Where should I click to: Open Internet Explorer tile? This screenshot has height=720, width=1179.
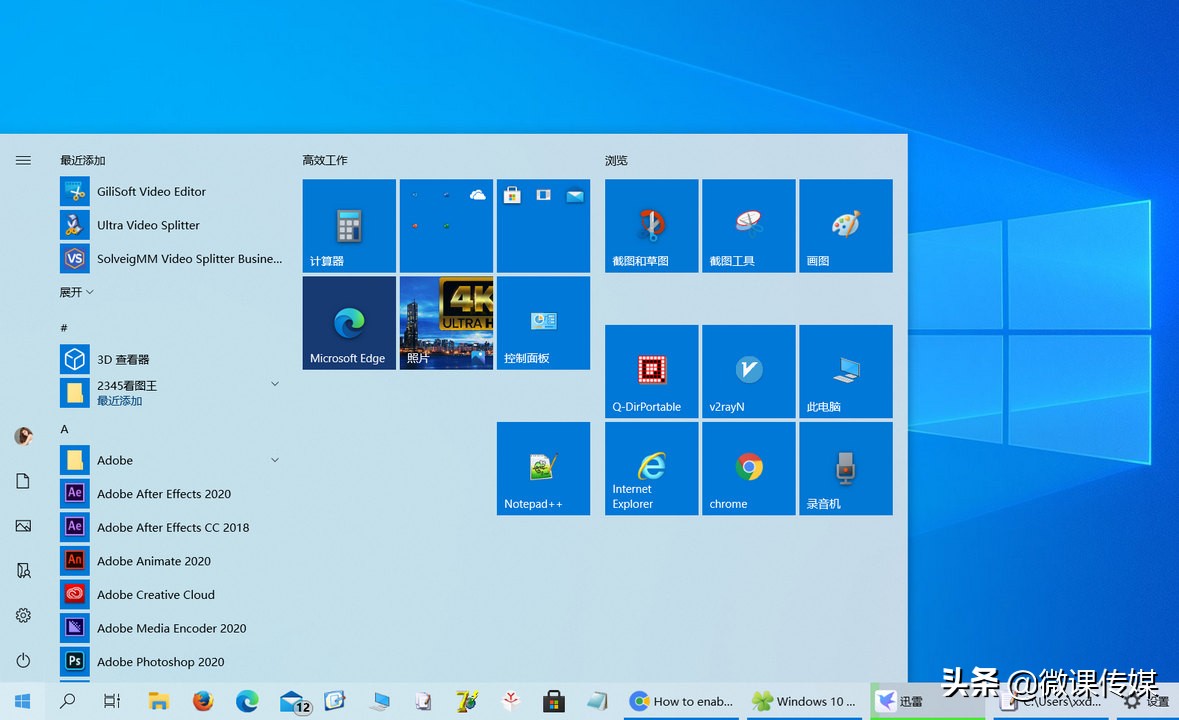[x=651, y=468]
